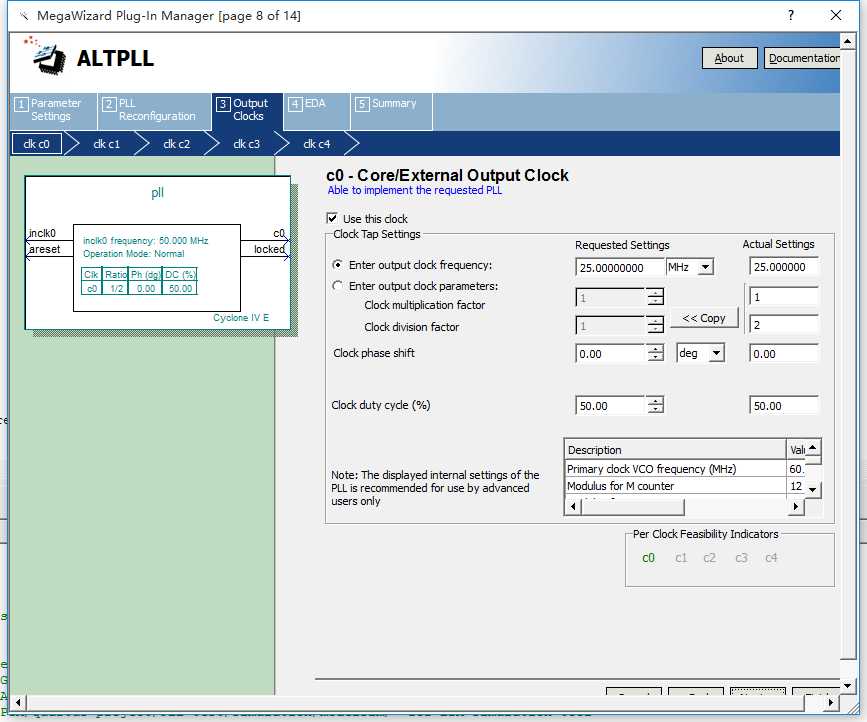This screenshot has width=867, height=722.
Task: Click 'Modulus for M counter' row
Action: pos(685,486)
